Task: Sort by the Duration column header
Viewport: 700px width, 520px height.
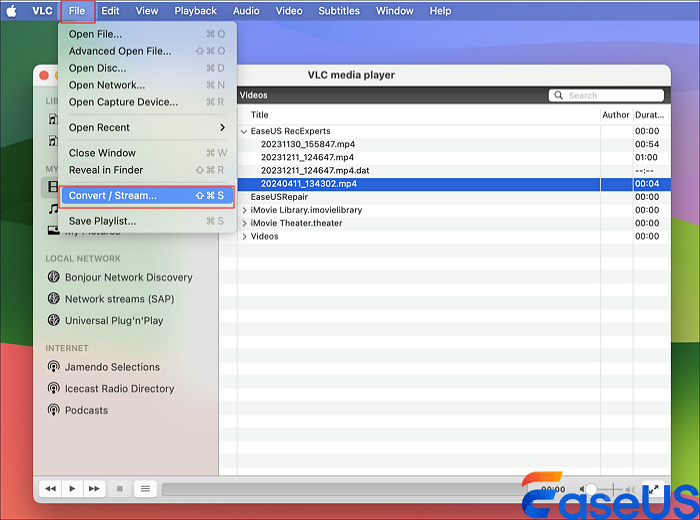Action: [650, 115]
